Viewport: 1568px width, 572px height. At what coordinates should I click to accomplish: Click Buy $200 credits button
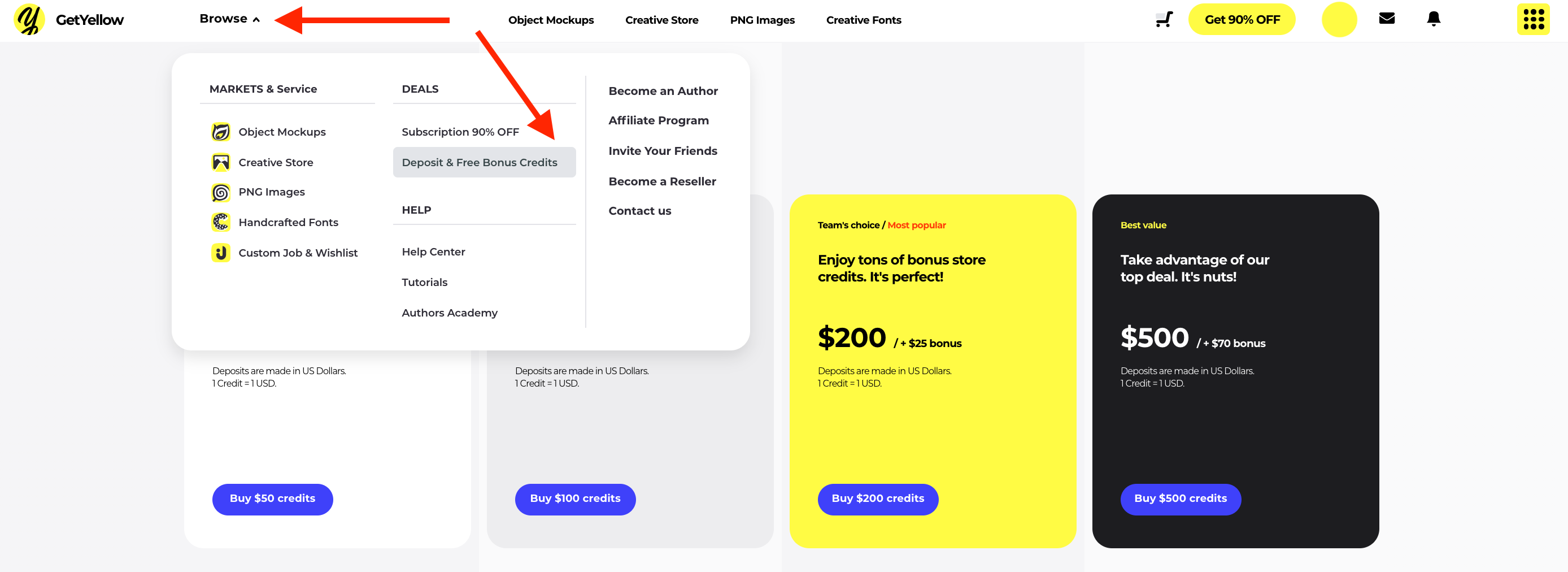click(x=877, y=499)
